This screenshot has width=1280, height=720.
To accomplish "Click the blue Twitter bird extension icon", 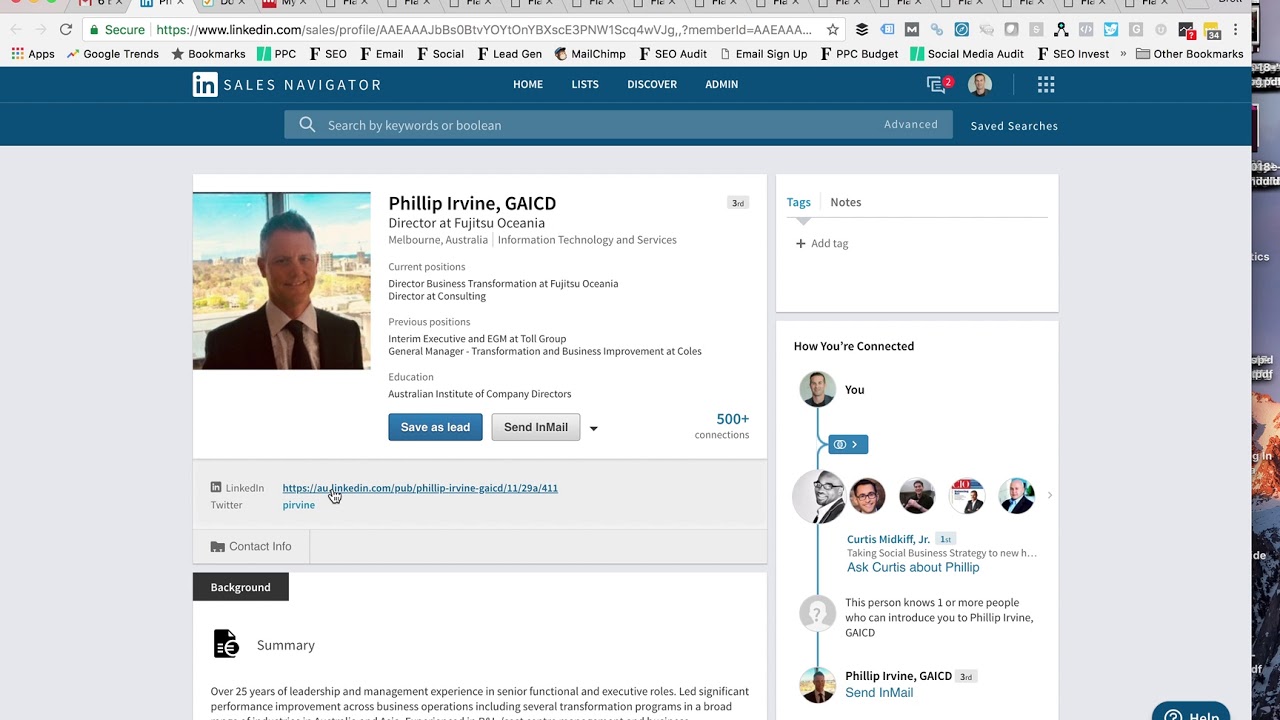I will (x=1111, y=30).
